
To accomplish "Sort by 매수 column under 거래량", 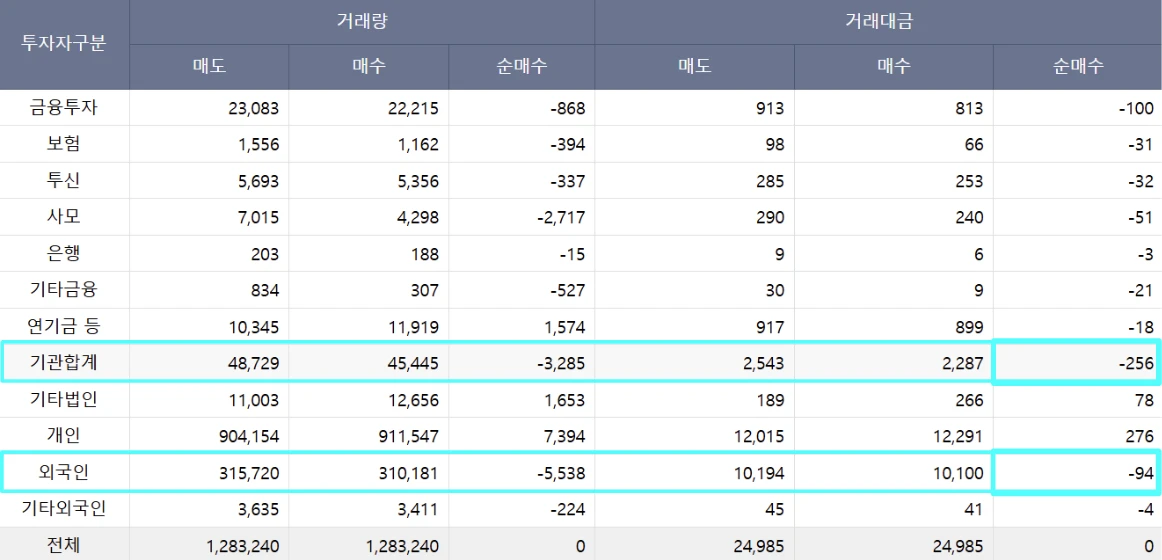I will [368, 67].
